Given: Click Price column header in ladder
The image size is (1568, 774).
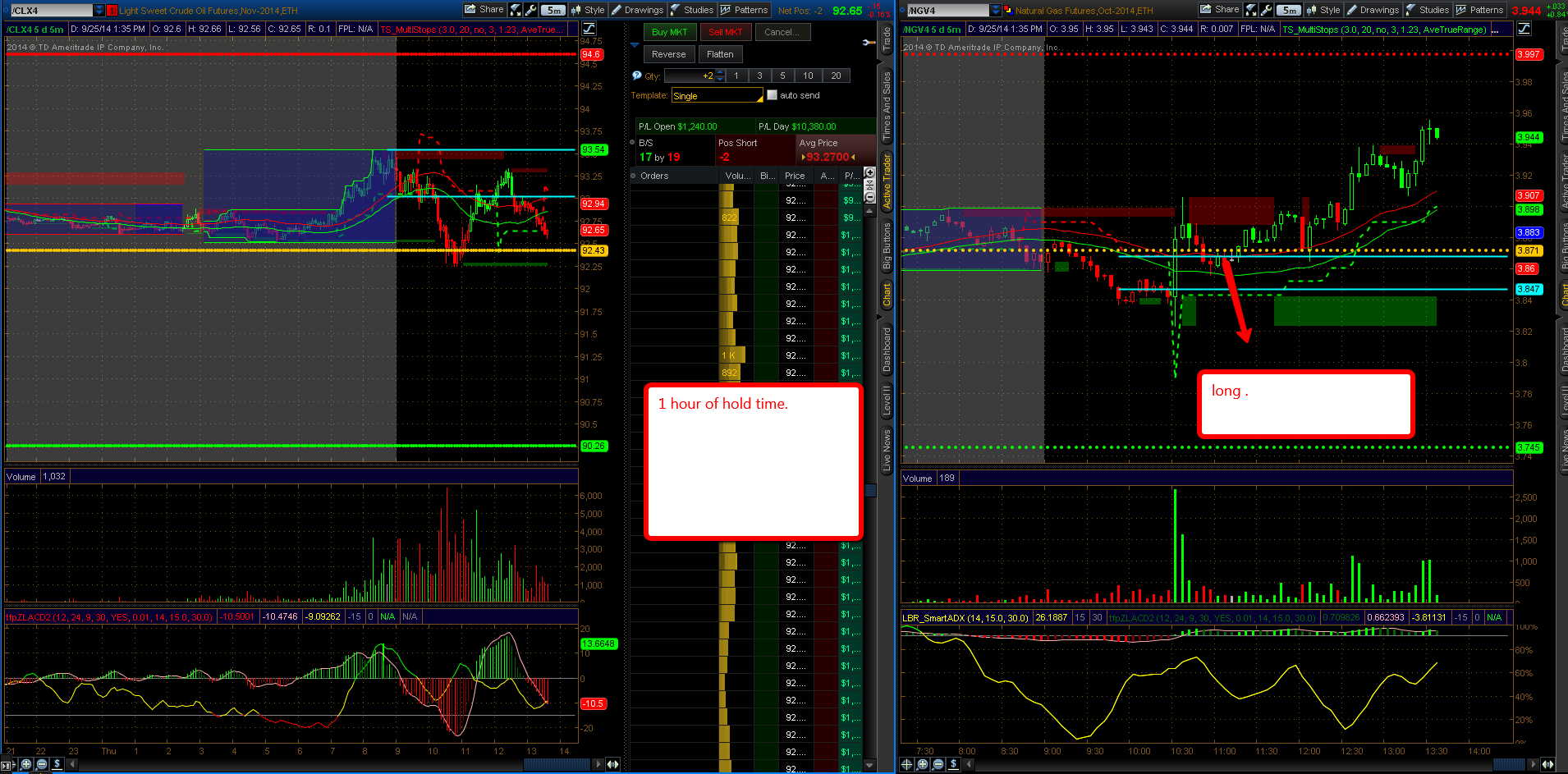Looking at the screenshot, I should [795, 176].
